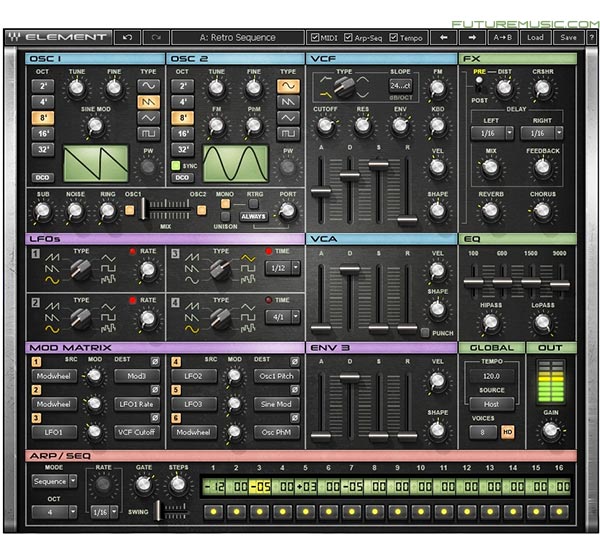Select OSC 1 triangle waveform type

pyautogui.click(x=148, y=118)
